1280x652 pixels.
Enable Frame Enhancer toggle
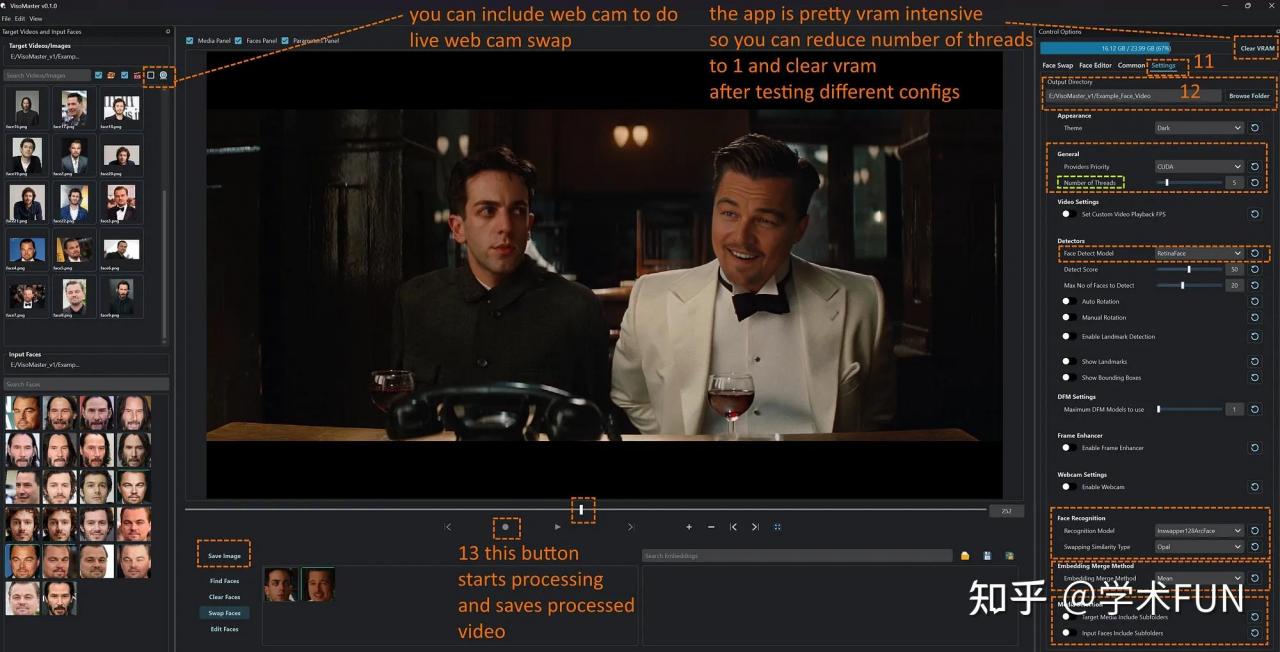(1067, 448)
